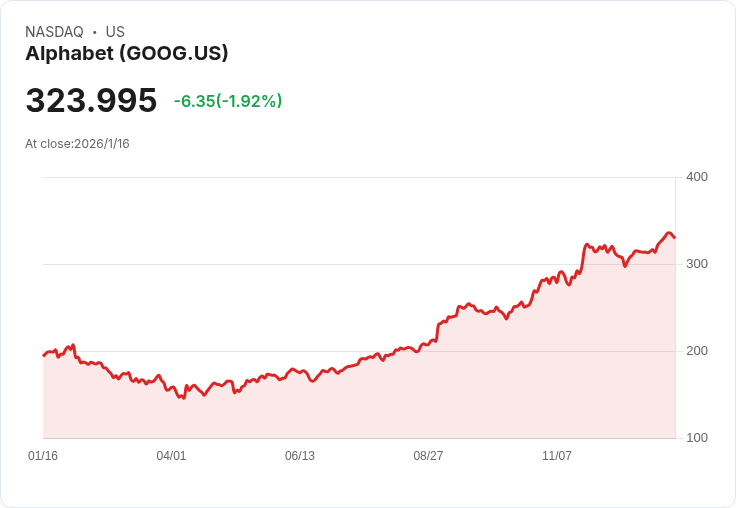Viewport: 736px width, 508px height.
Task: Click the 01/16 date on the x-axis
Action: [x=43, y=456]
